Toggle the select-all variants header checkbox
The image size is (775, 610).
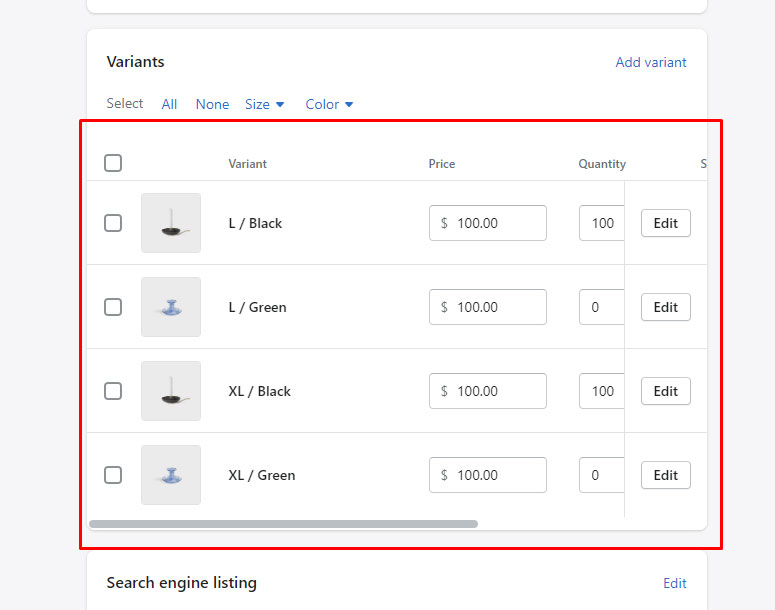(113, 163)
